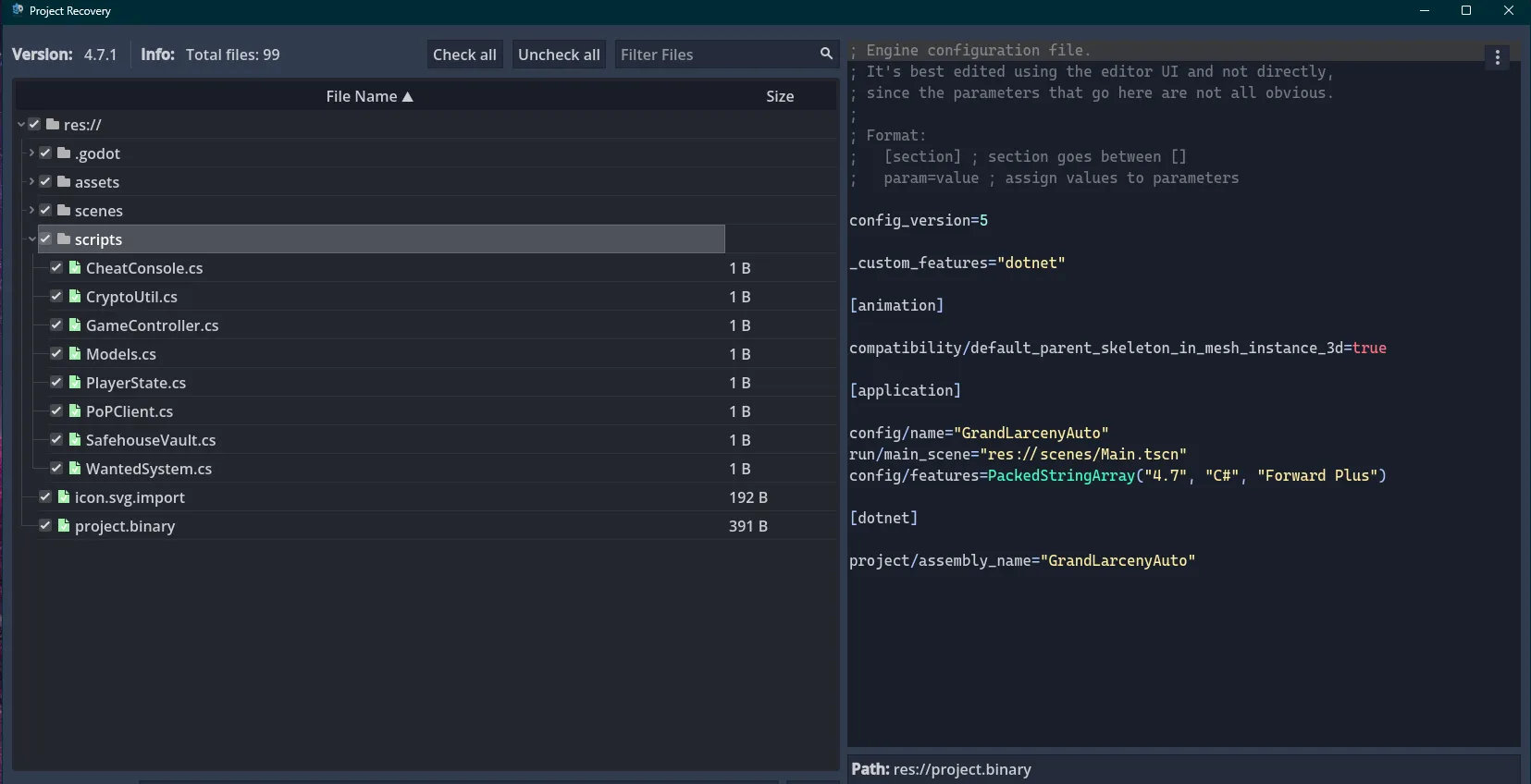Uncheck the icon.svg.import checkbox

[45, 496]
